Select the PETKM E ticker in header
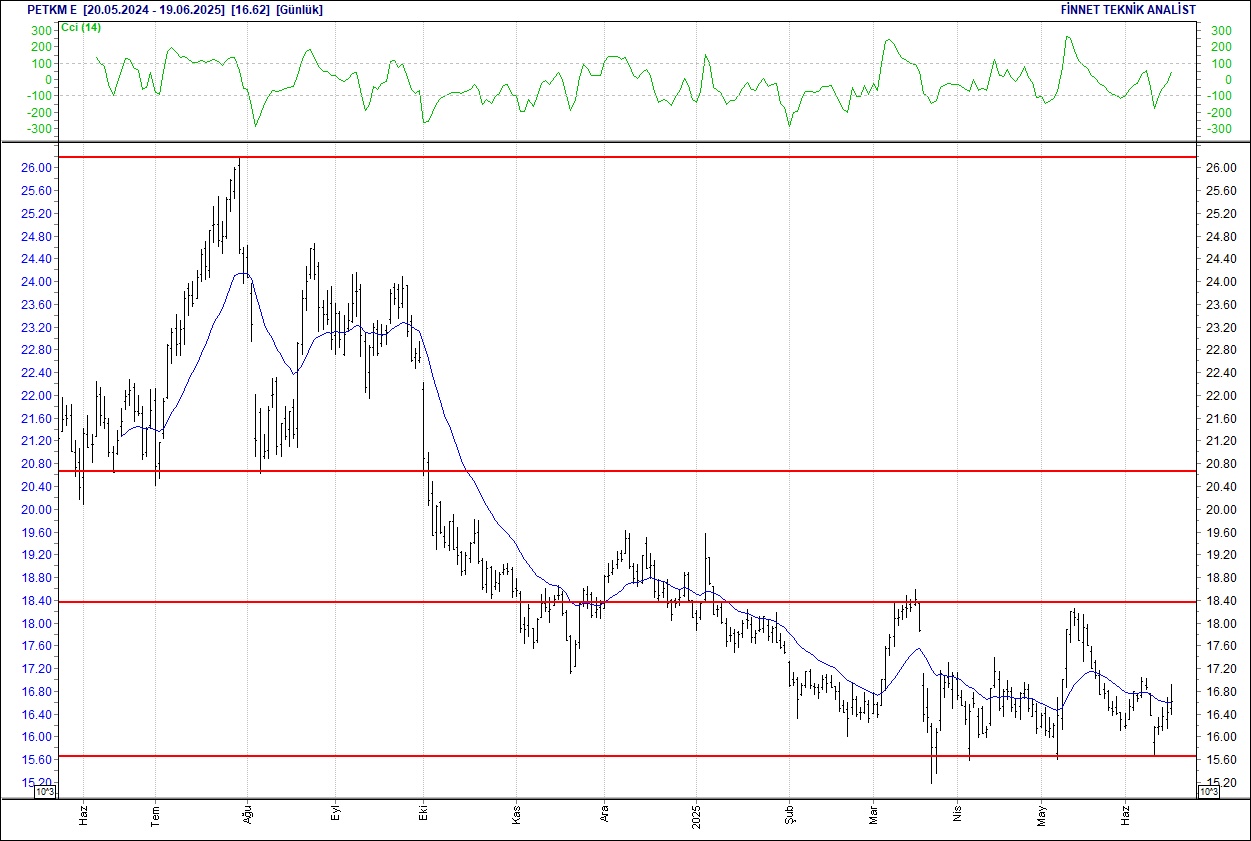 [52, 9]
